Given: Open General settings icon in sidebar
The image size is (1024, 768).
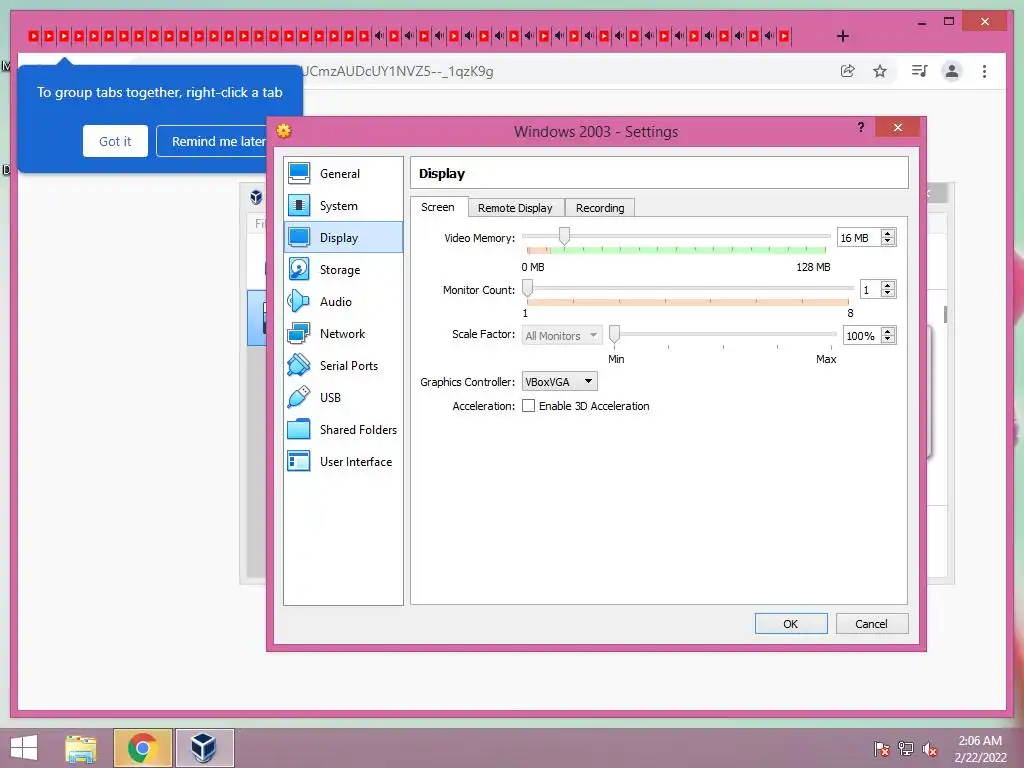Looking at the screenshot, I should click(x=299, y=173).
